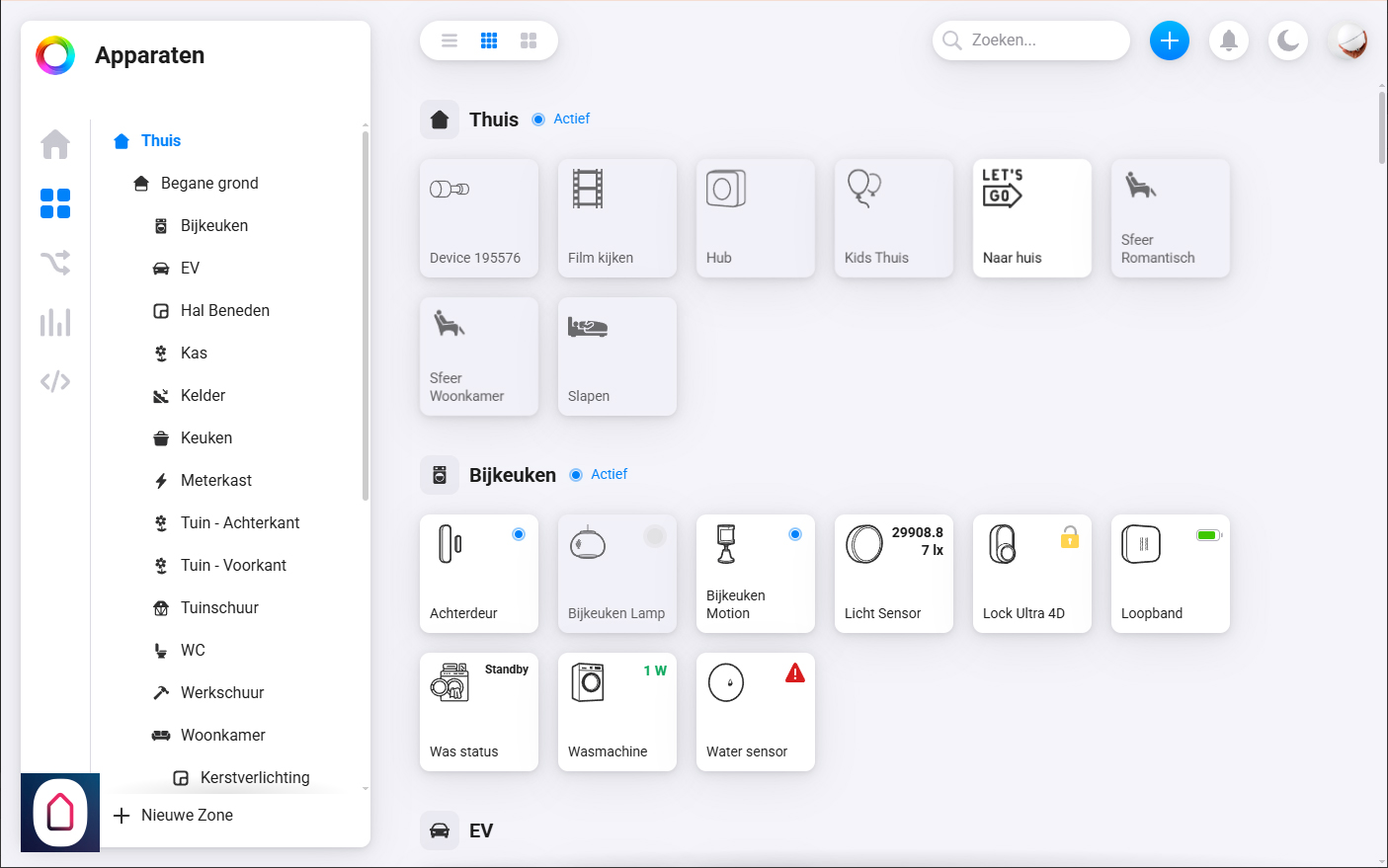Open the Insights bar chart icon
The height and width of the screenshot is (868, 1388).
(x=55, y=322)
